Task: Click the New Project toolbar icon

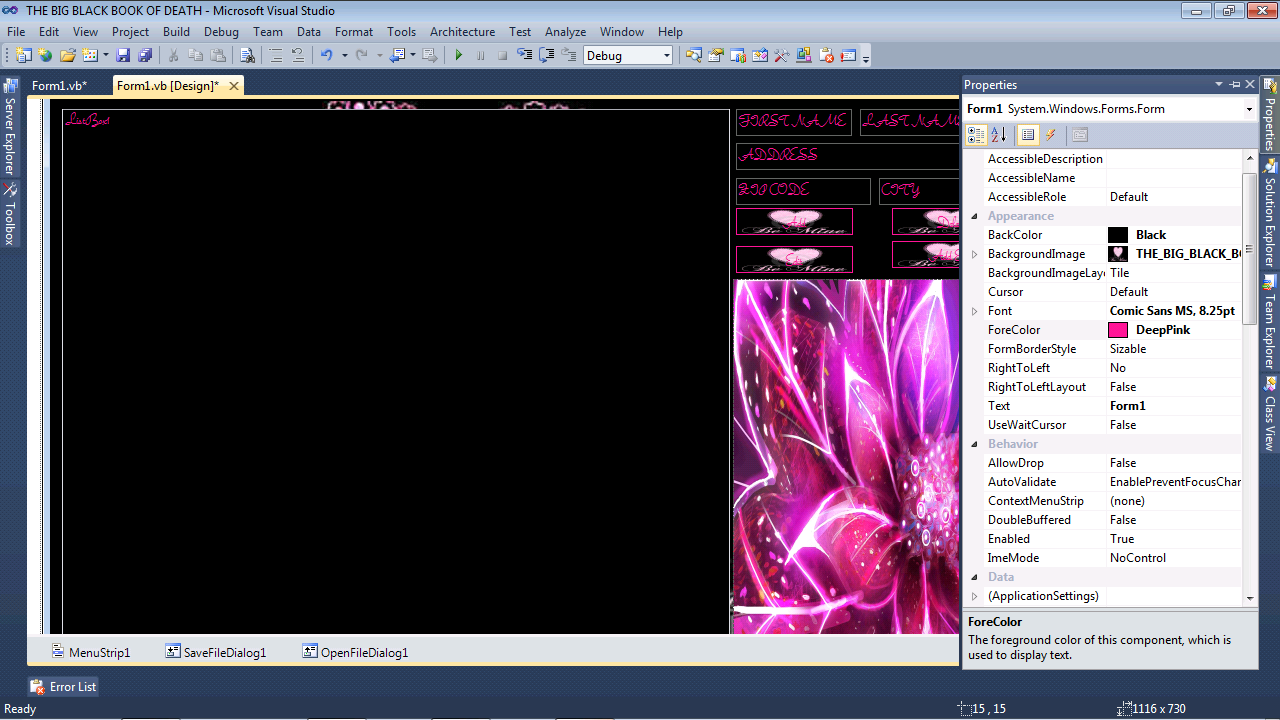Action: coord(22,56)
